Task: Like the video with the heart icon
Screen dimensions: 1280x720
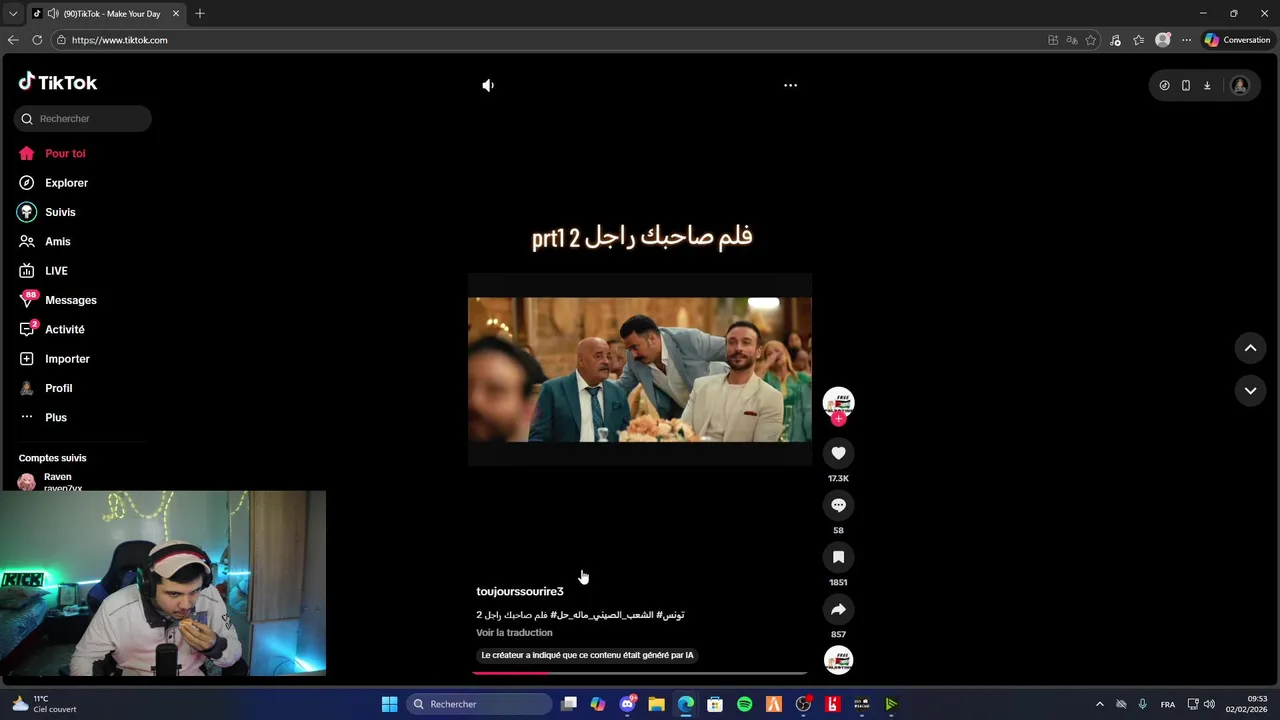Action: click(838, 453)
